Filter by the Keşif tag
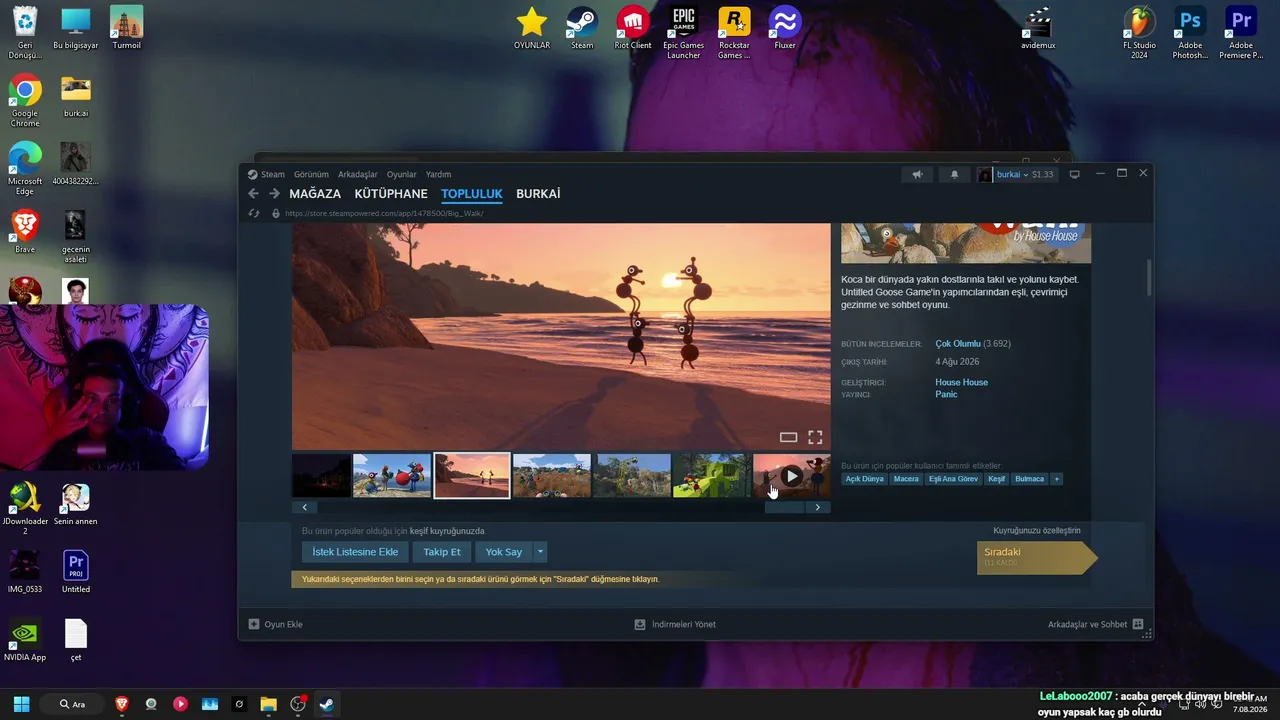 (997, 479)
